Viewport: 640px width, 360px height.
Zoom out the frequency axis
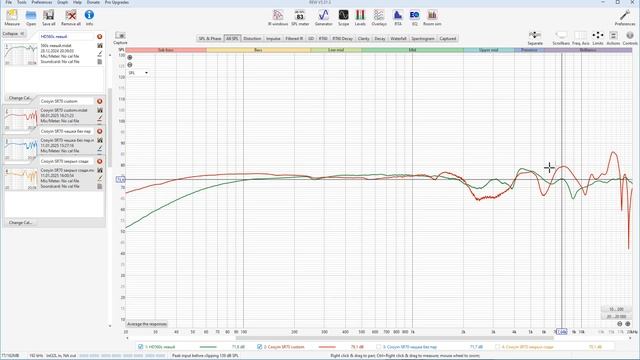pos(620,324)
